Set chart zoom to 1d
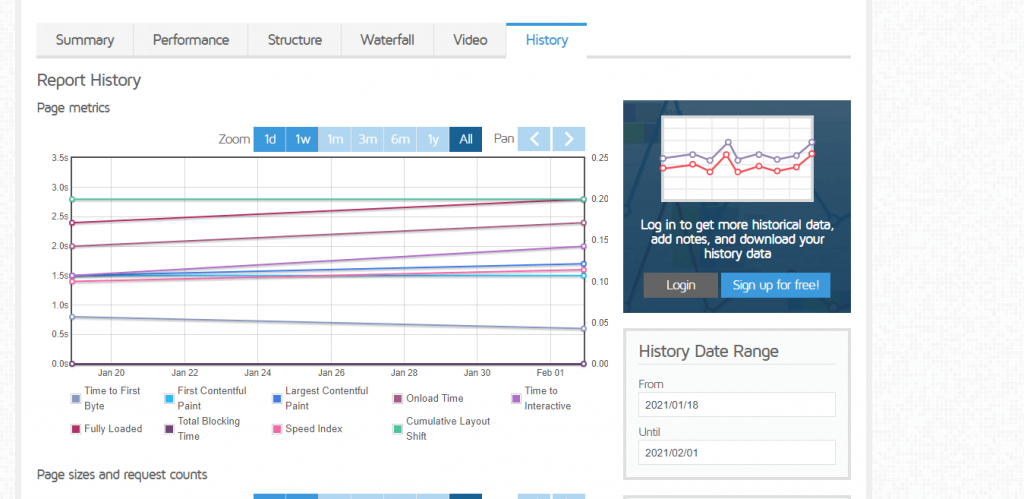The image size is (1024, 499). pyautogui.click(x=270, y=139)
